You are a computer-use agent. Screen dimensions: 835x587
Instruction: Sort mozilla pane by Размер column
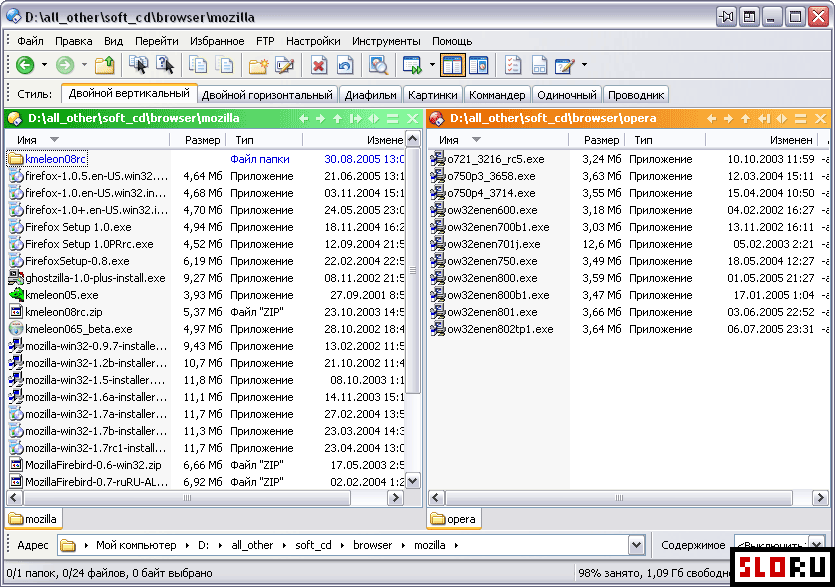(198, 140)
